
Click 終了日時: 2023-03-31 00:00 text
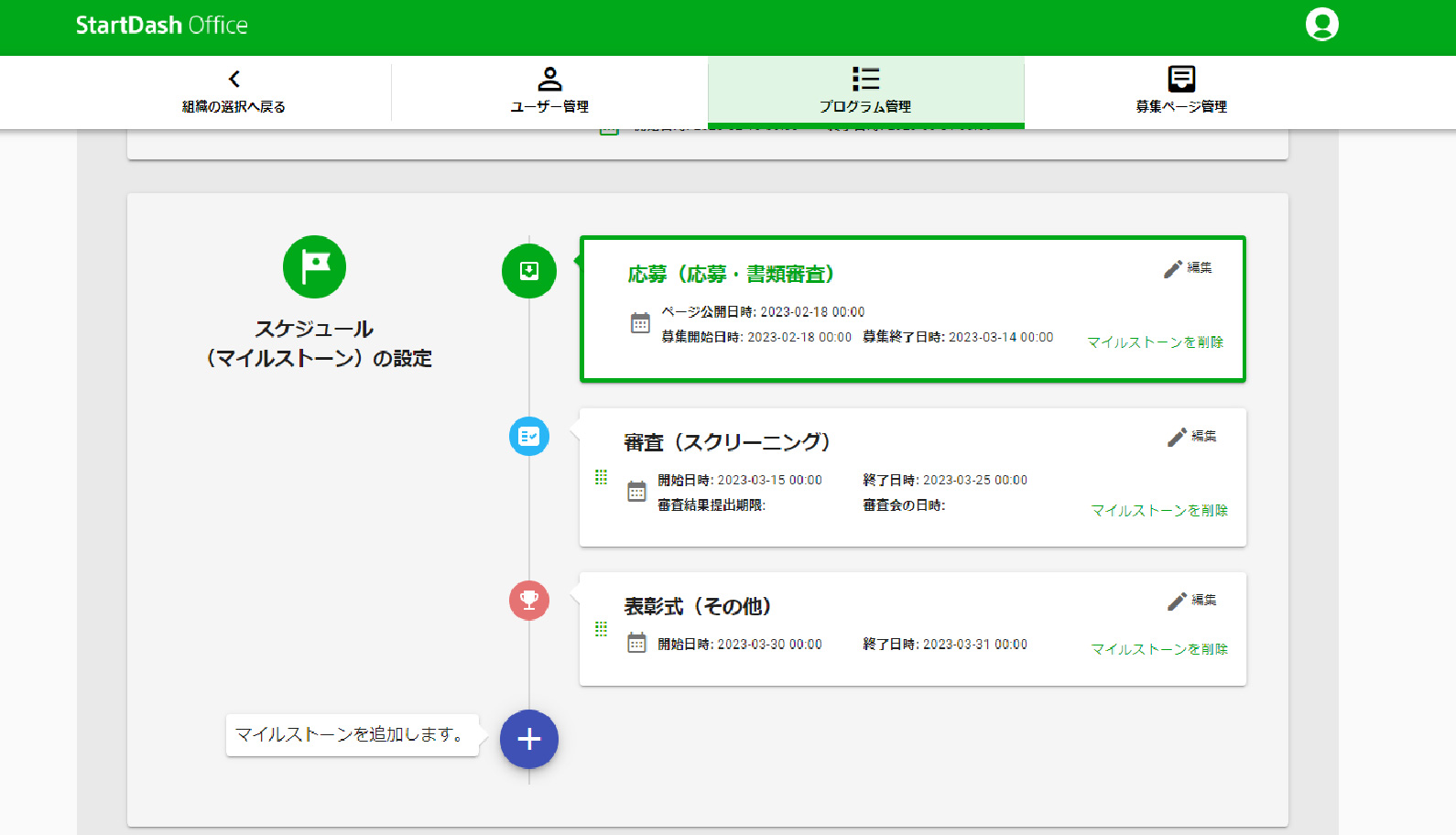click(x=945, y=645)
